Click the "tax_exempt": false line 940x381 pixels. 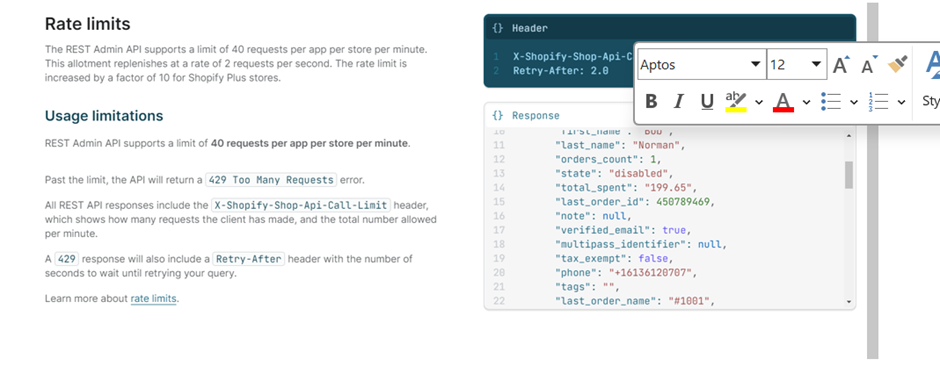tap(614, 259)
